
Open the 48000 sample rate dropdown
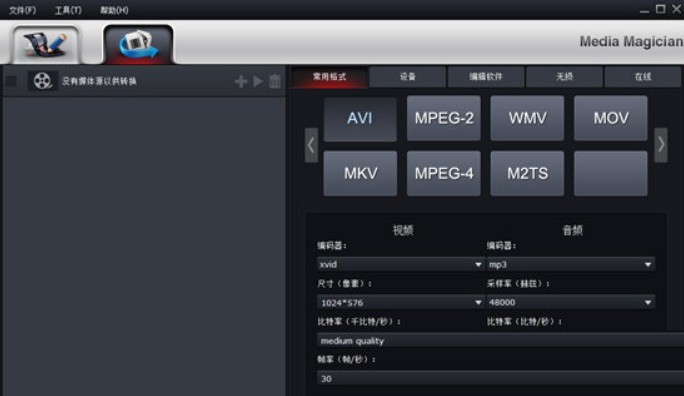(571, 302)
